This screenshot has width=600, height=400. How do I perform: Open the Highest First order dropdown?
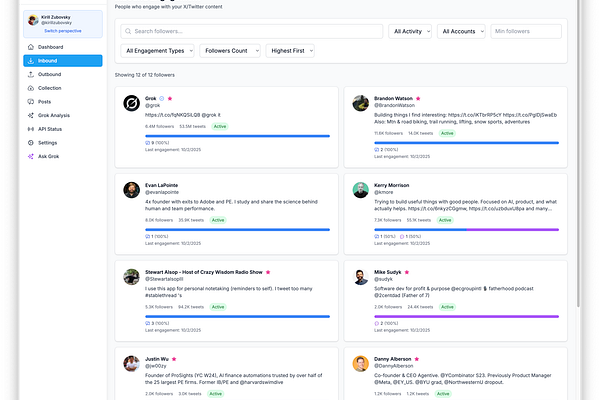[290, 51]
